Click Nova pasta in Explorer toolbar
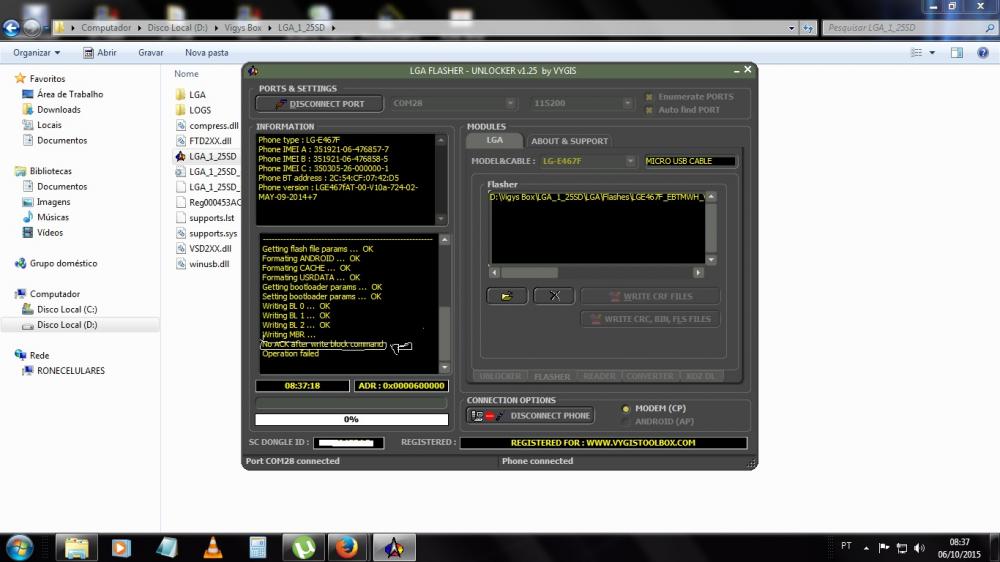Viewport: 1000px width, 562px height. (x=207, y=53)
